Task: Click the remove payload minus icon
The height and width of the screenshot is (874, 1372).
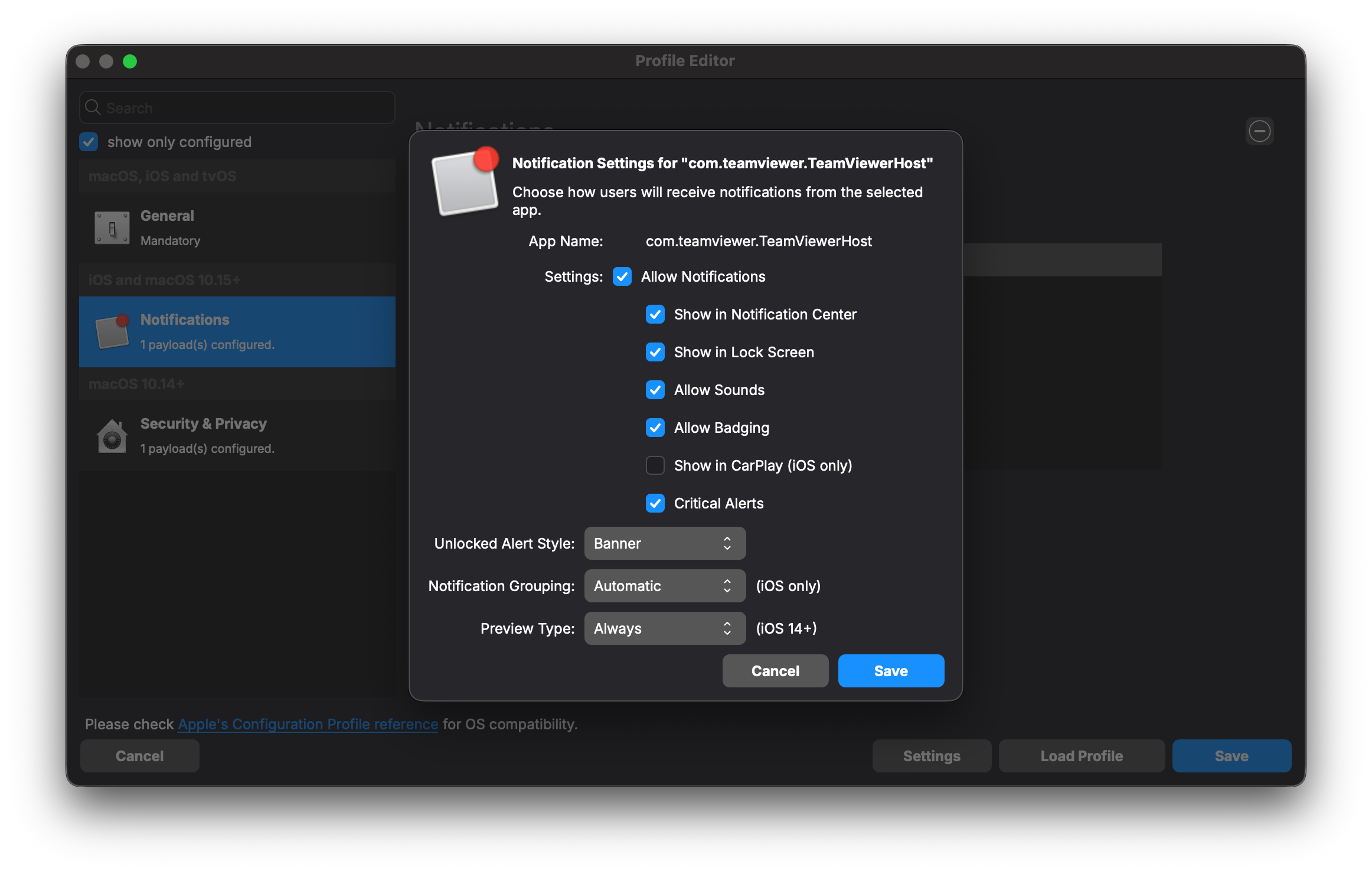Action: click(x=1259, y=131)
